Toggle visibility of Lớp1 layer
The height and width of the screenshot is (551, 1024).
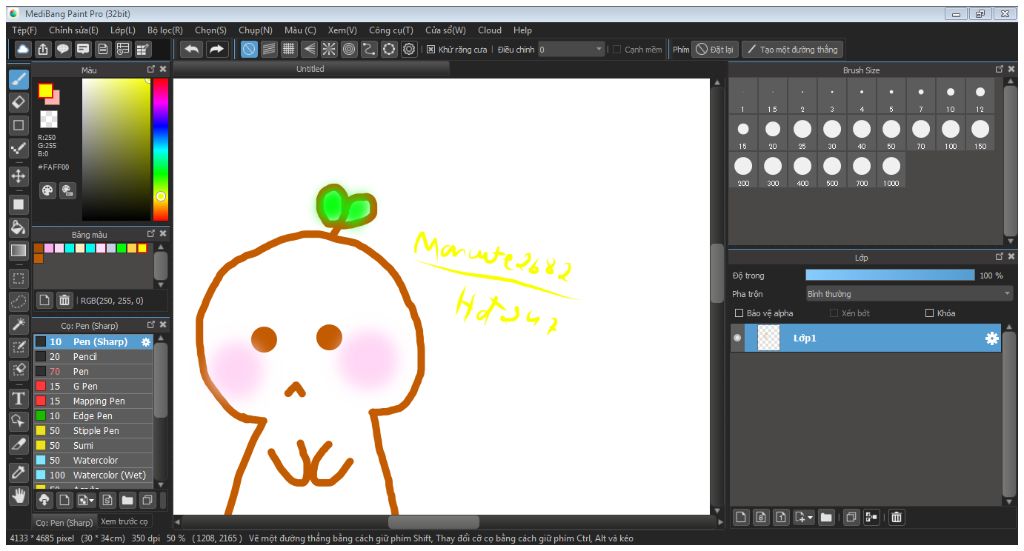[737, 338]
